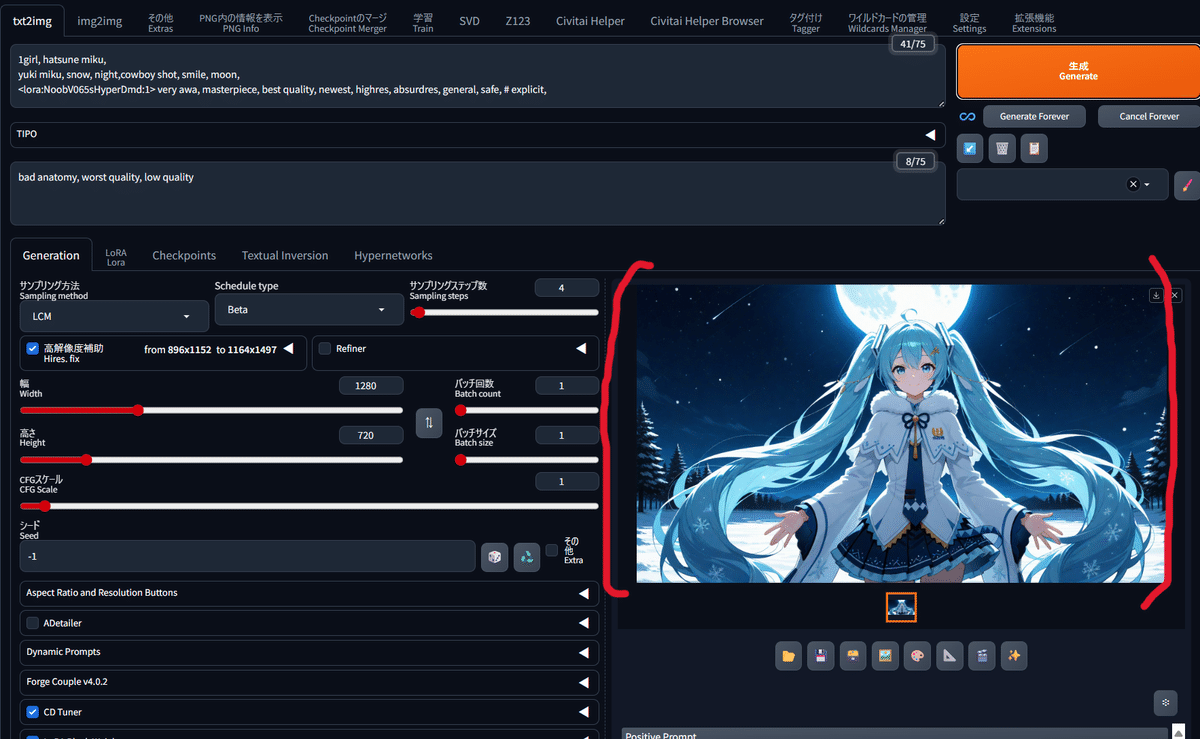This screenshot has height=739, width=1200.
Task: Switch to the img2img tab
Action: coord(100,20)
